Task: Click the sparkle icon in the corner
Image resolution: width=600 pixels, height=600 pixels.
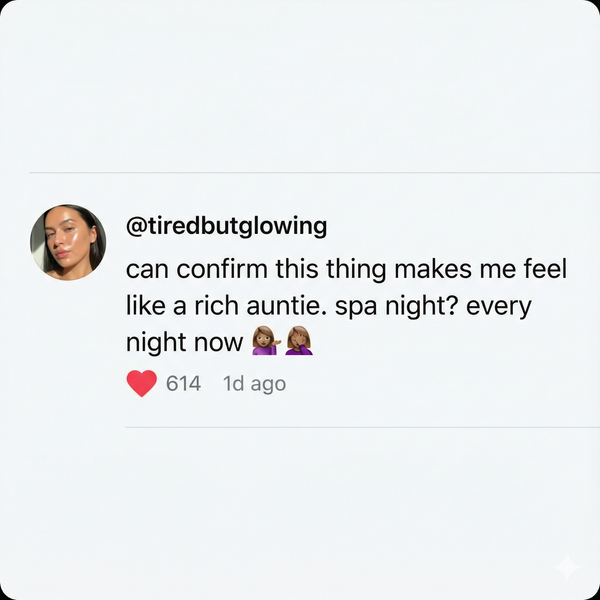Action: pyautogui.click(x=566, y=567)
